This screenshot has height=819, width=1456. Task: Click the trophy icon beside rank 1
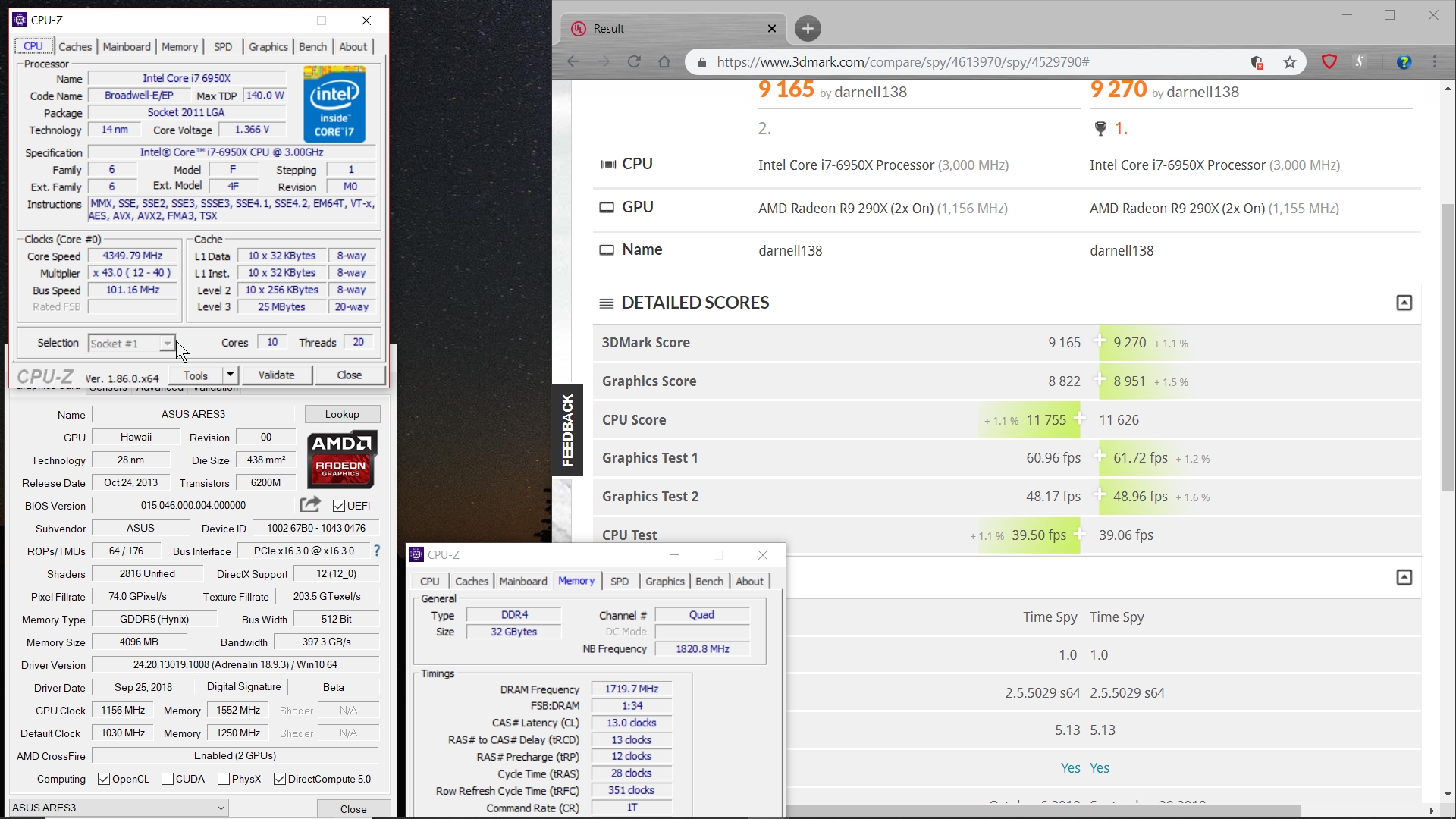(x=1100, y=129)
